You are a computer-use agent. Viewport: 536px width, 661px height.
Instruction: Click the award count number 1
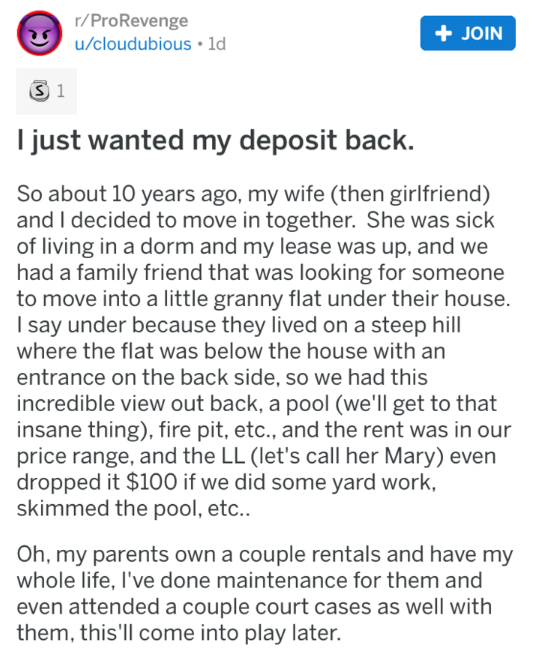(61, 91)
